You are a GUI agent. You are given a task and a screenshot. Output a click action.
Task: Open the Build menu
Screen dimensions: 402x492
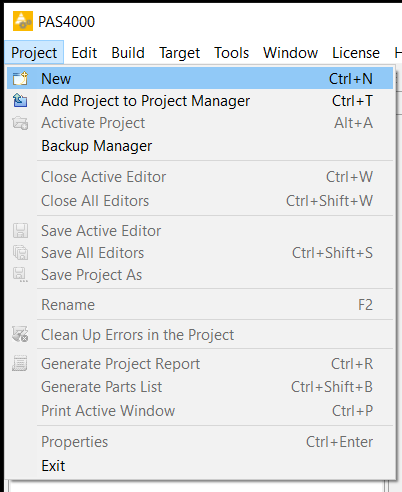tap(128, 53)
